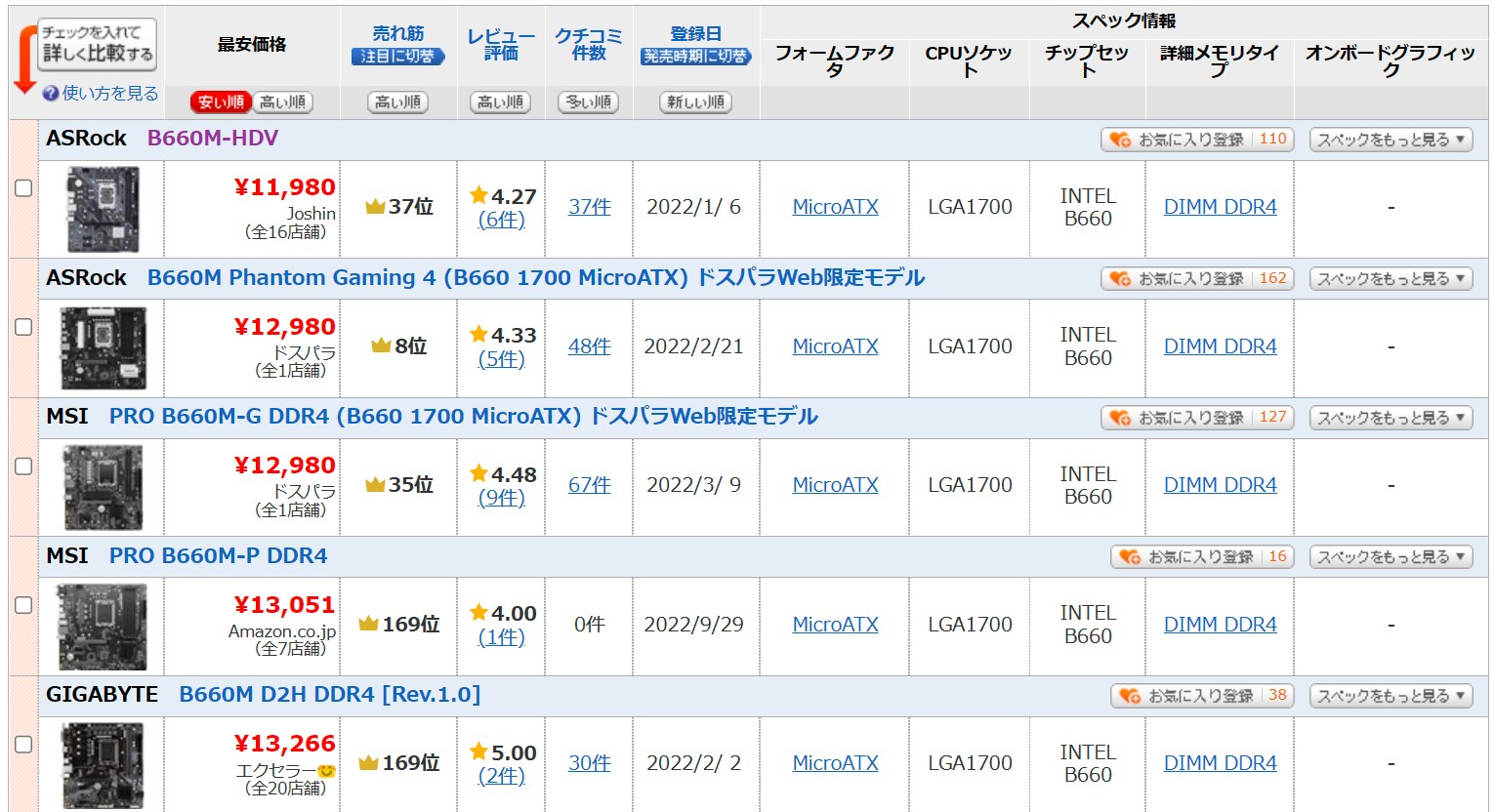Click the 35位 crown ranking for PRO B660M-G
Screen dimensions: 1495x812
(x=399, y=485)
